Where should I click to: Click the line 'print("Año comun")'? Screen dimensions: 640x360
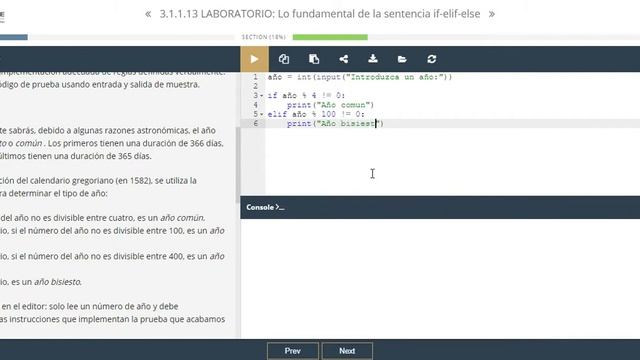[330, 105]
